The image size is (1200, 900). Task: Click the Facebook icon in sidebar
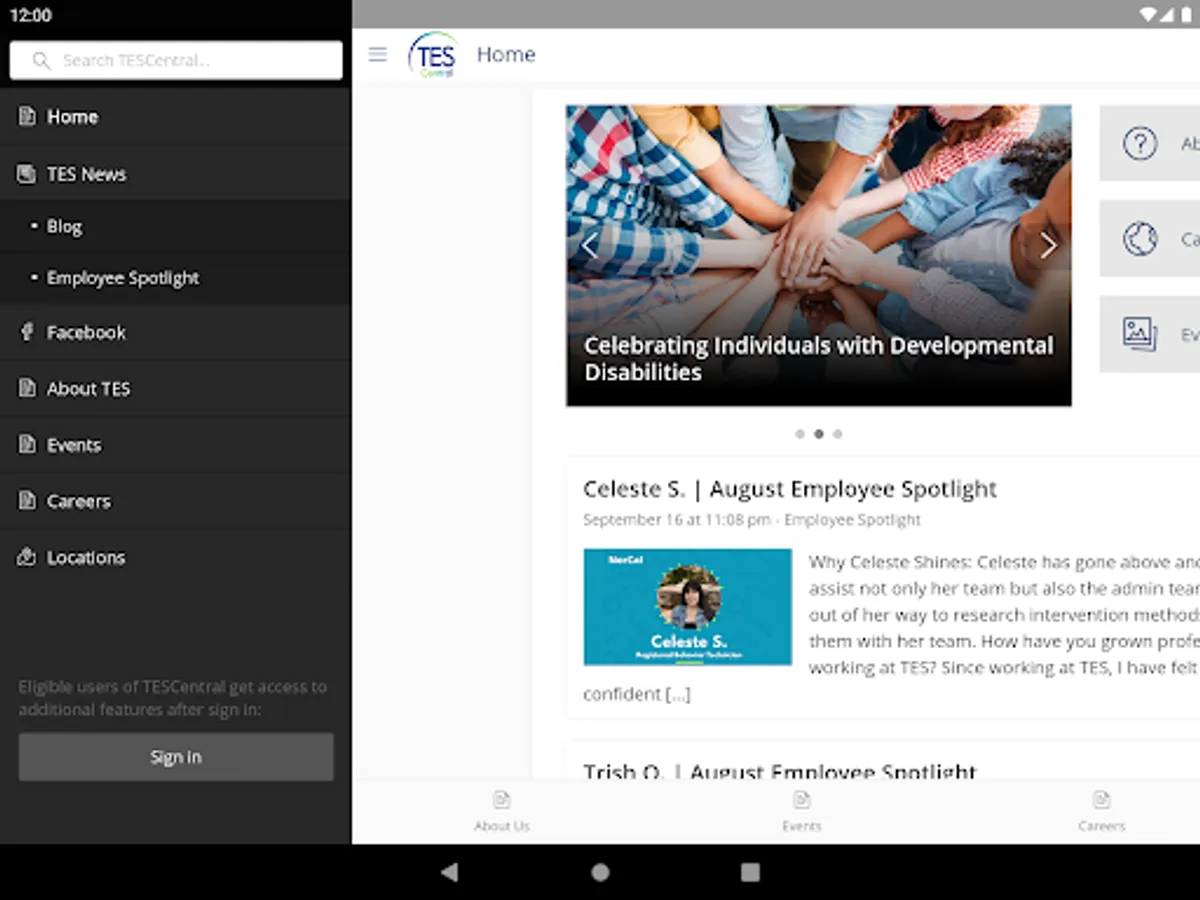pyautogui.click(x=27, y=332)
